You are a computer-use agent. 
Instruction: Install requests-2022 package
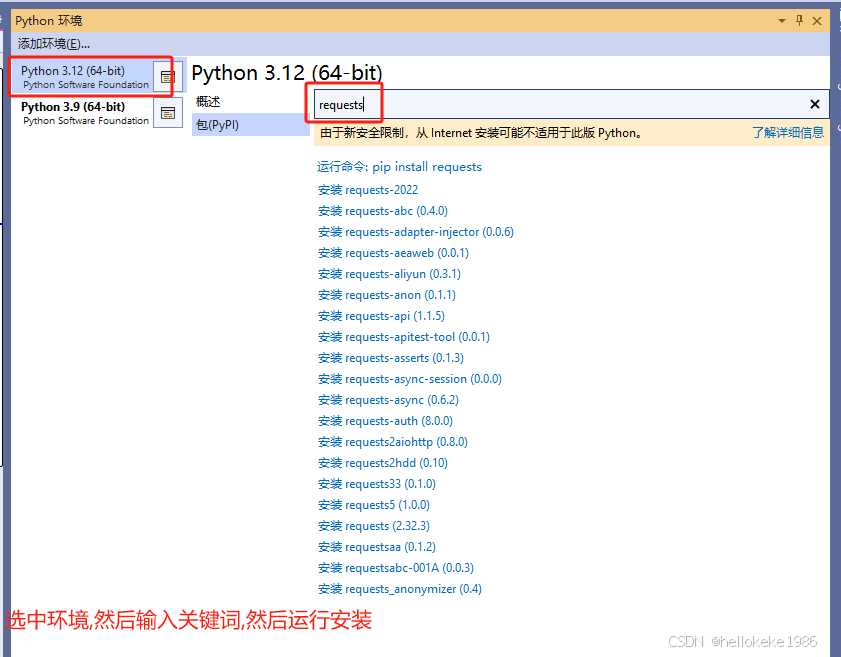pos(367,190)
